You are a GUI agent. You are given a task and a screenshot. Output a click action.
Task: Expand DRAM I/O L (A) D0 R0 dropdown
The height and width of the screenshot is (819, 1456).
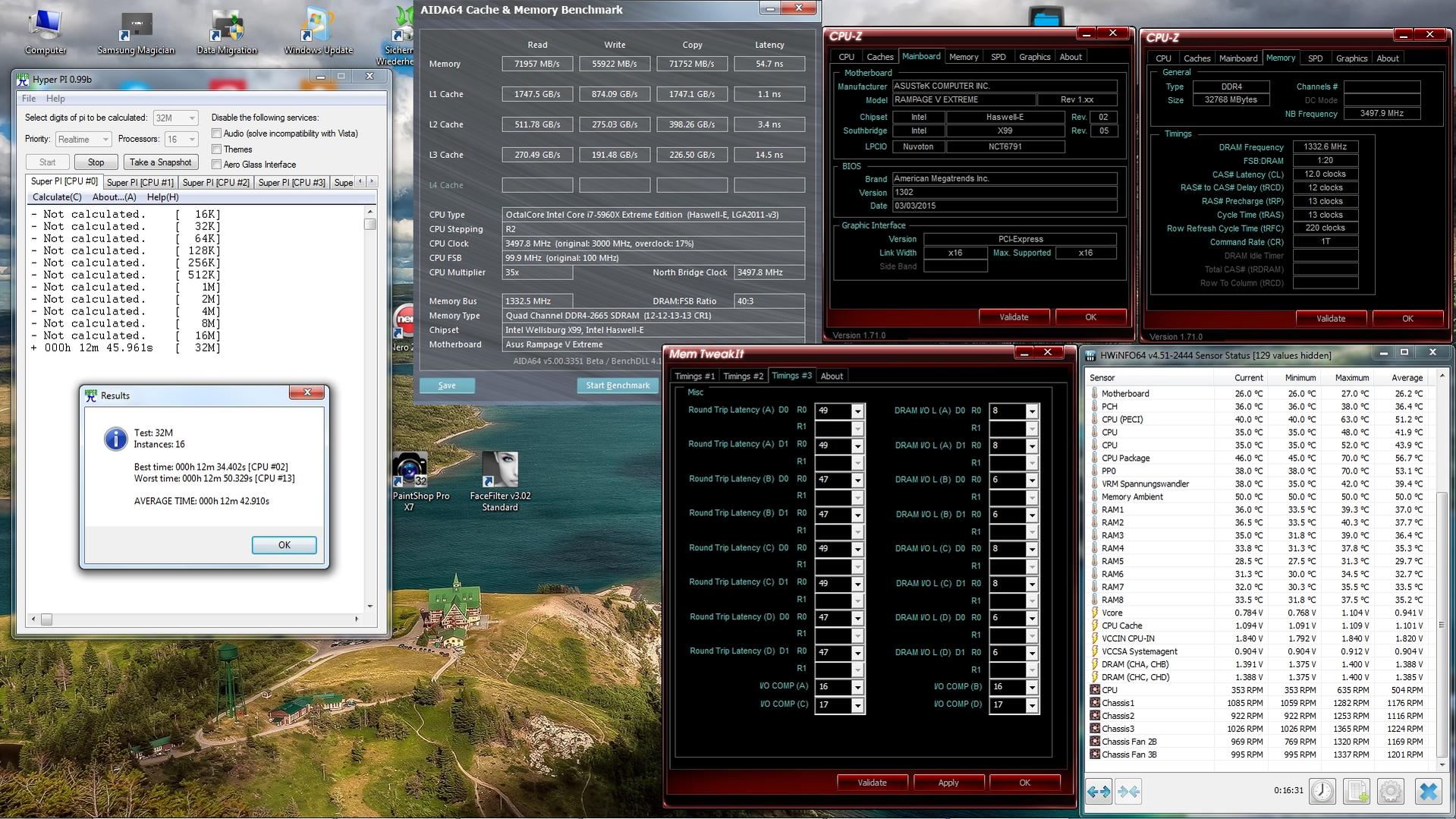point(1032,411)
